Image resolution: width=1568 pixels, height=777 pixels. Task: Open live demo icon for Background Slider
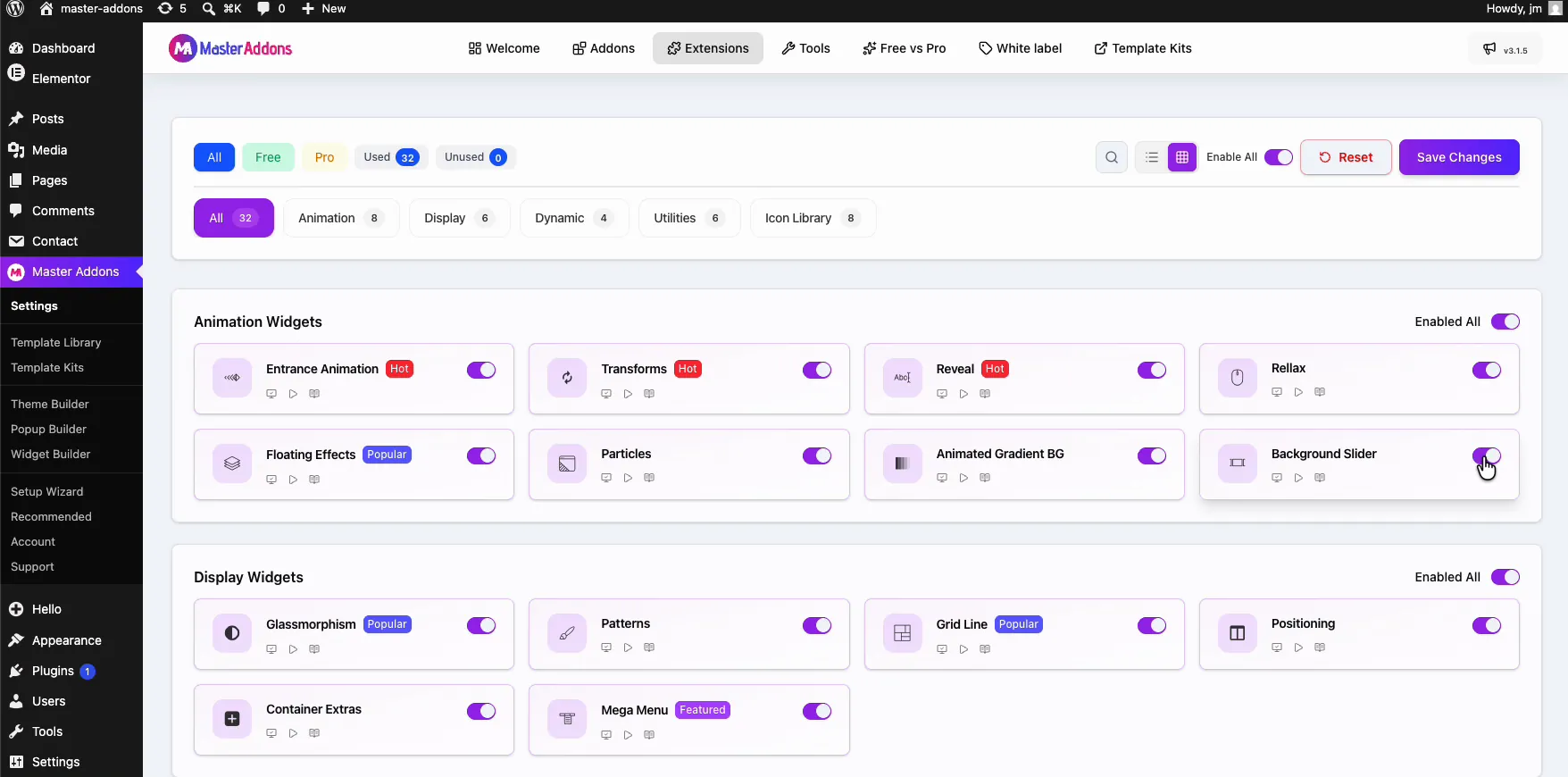(1277, 478)
